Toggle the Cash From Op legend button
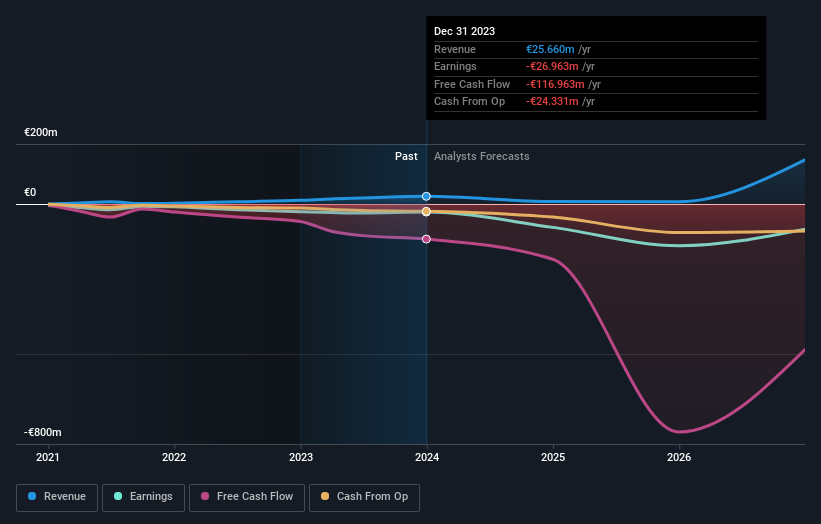Image resolution: width=821 pixels, height=524 pixels. coord(364,497)
